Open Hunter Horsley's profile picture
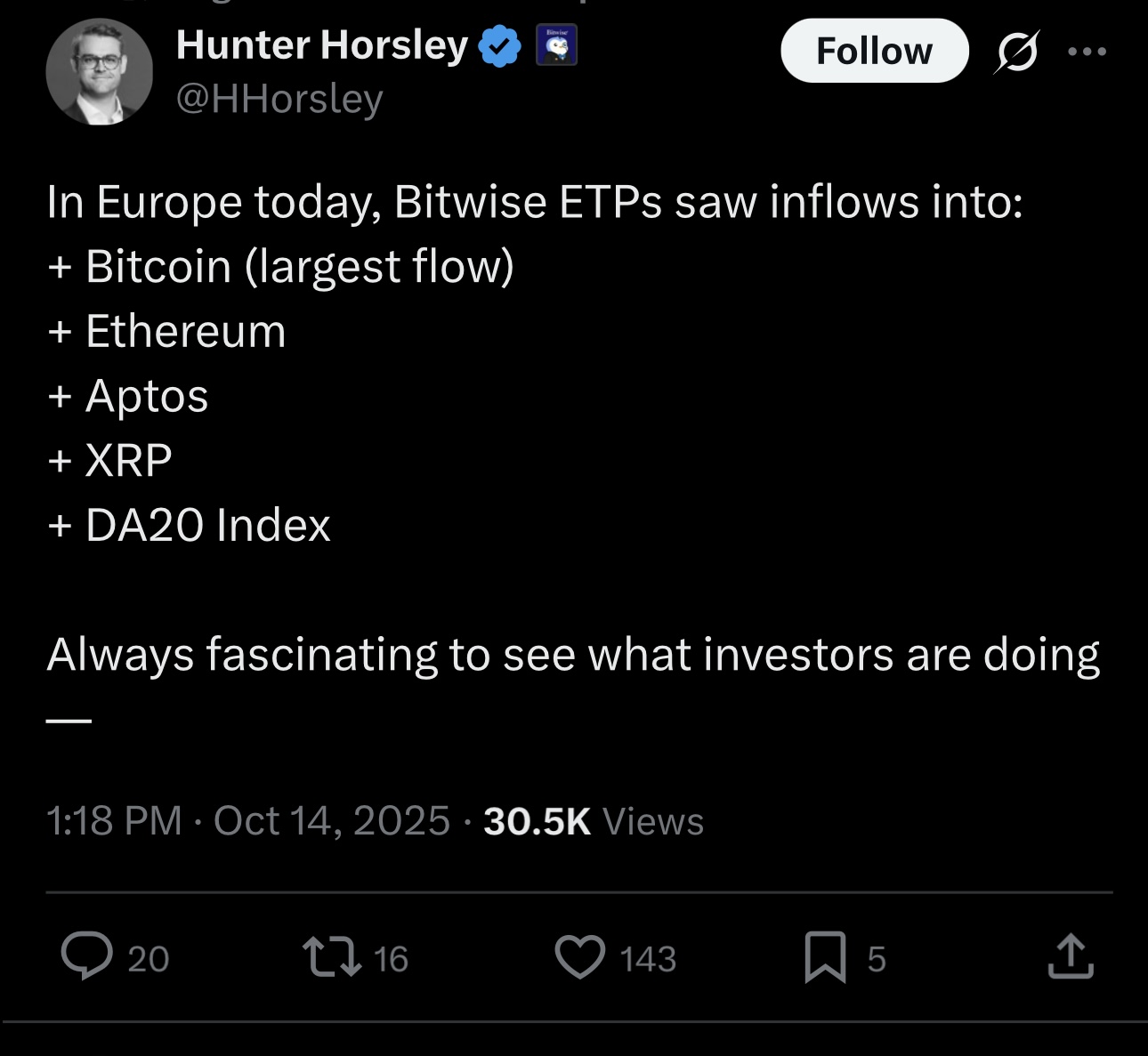The height and width of the screenshot is (1056, 1148). coord(99,72)
